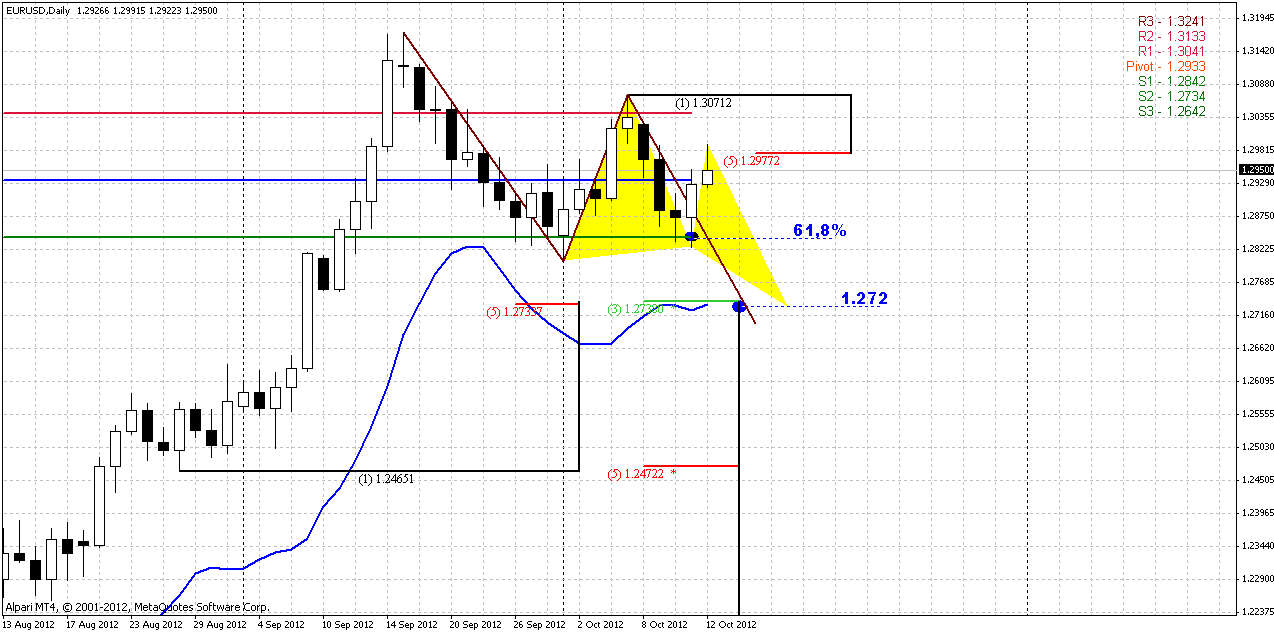1274x632 pixels.
Task: Click the 2 Oct 2012 date label
Action: tap(602, 624)
